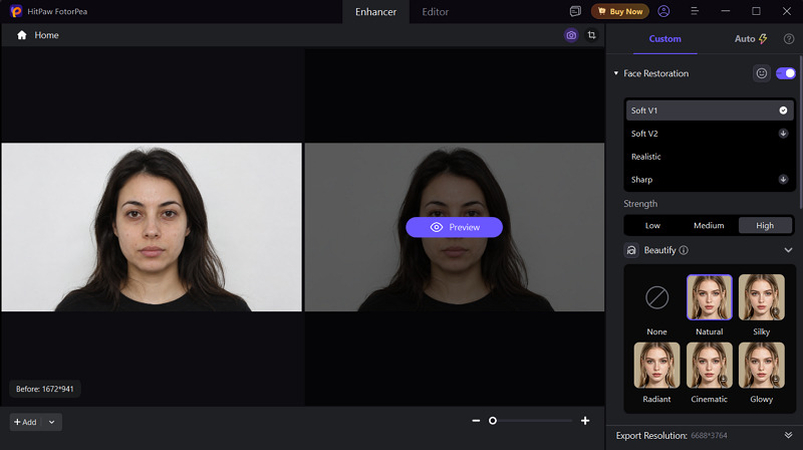Zoom in with the plus icon

585,421
